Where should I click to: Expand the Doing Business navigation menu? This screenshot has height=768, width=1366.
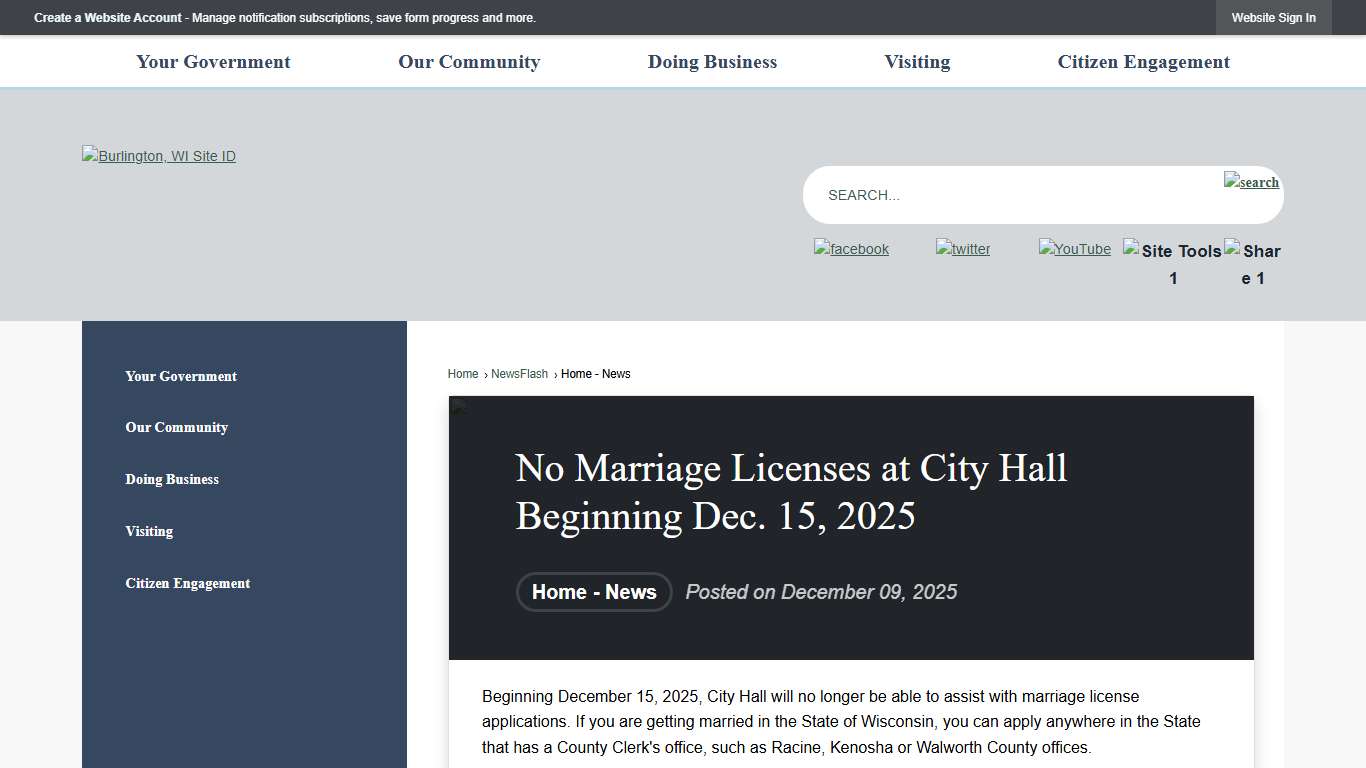click(x=712, y=61)
